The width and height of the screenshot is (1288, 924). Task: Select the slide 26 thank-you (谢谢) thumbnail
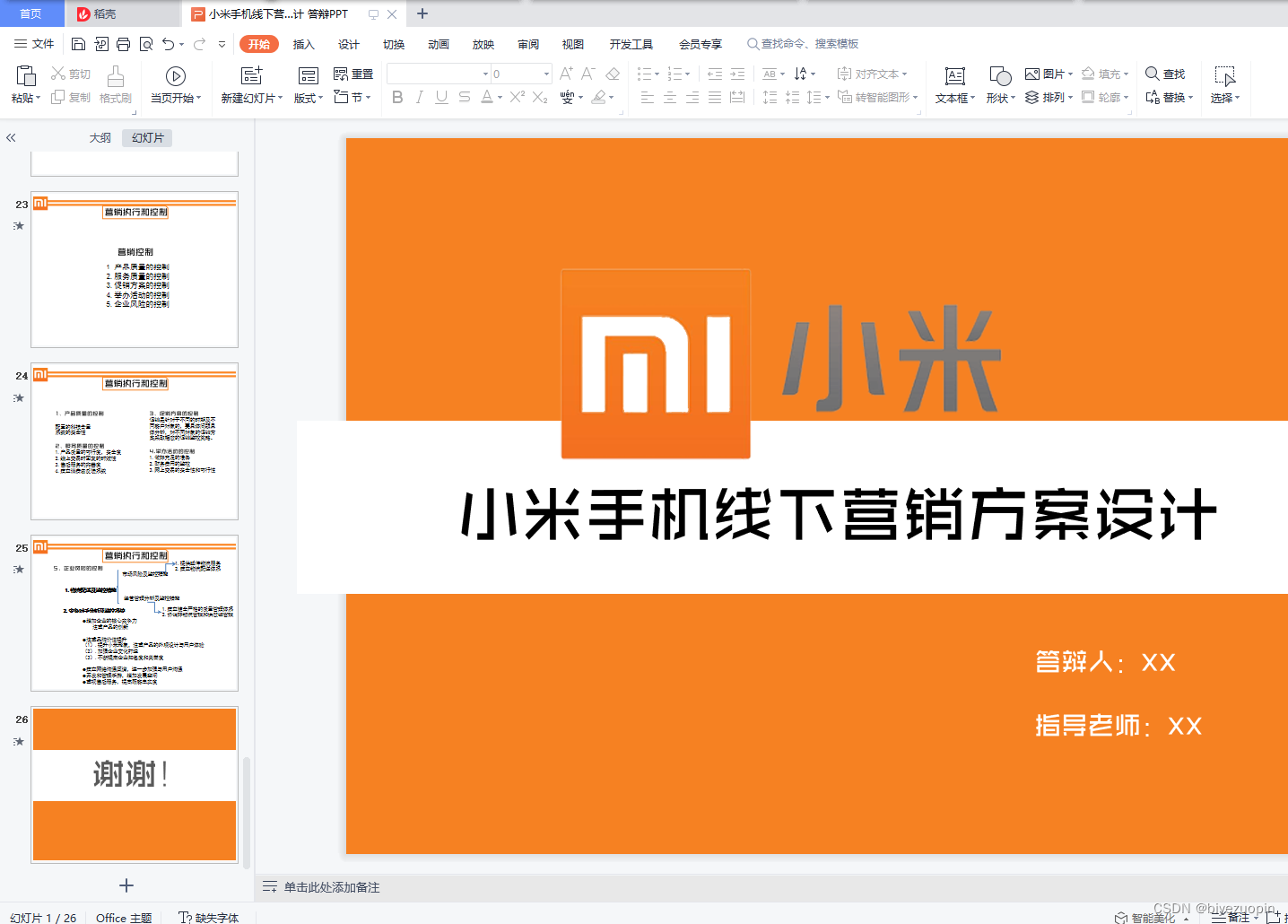point(135,785)
